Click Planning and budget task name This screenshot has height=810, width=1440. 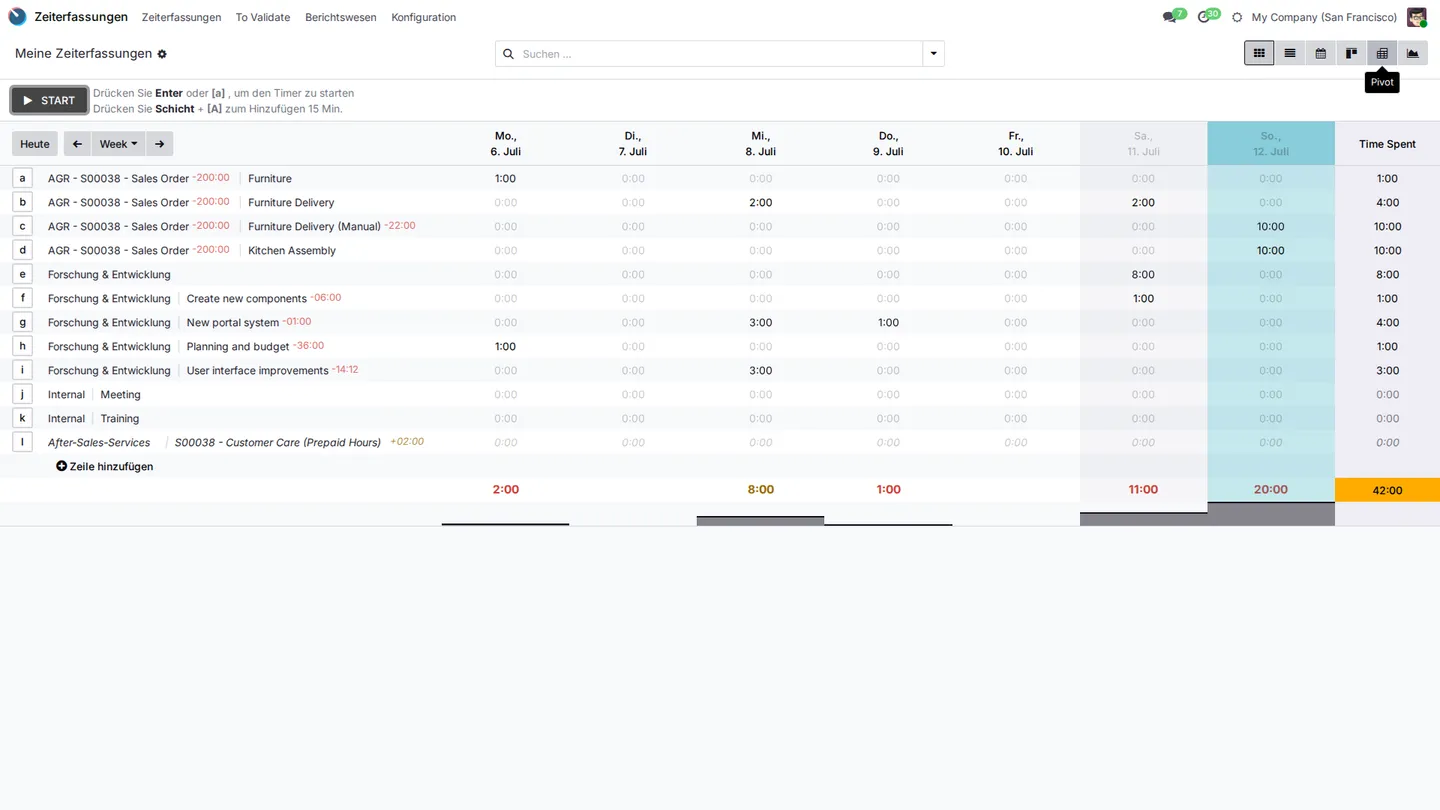point(238,347)
